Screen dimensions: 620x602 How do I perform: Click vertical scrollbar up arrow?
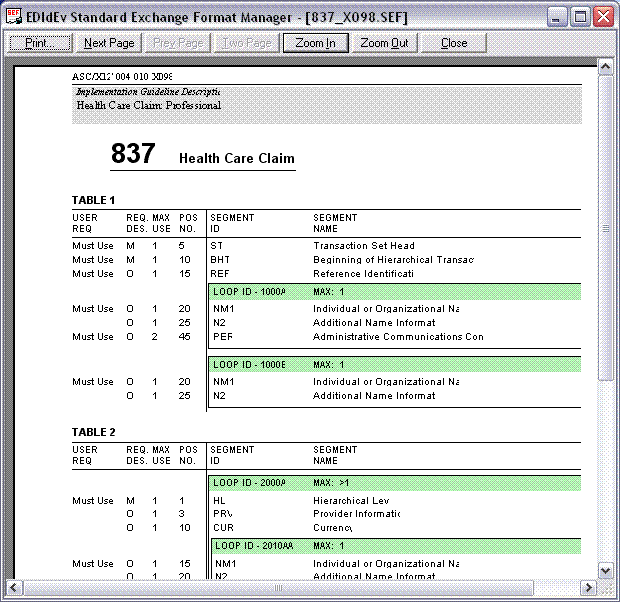(x=605, y=67)
